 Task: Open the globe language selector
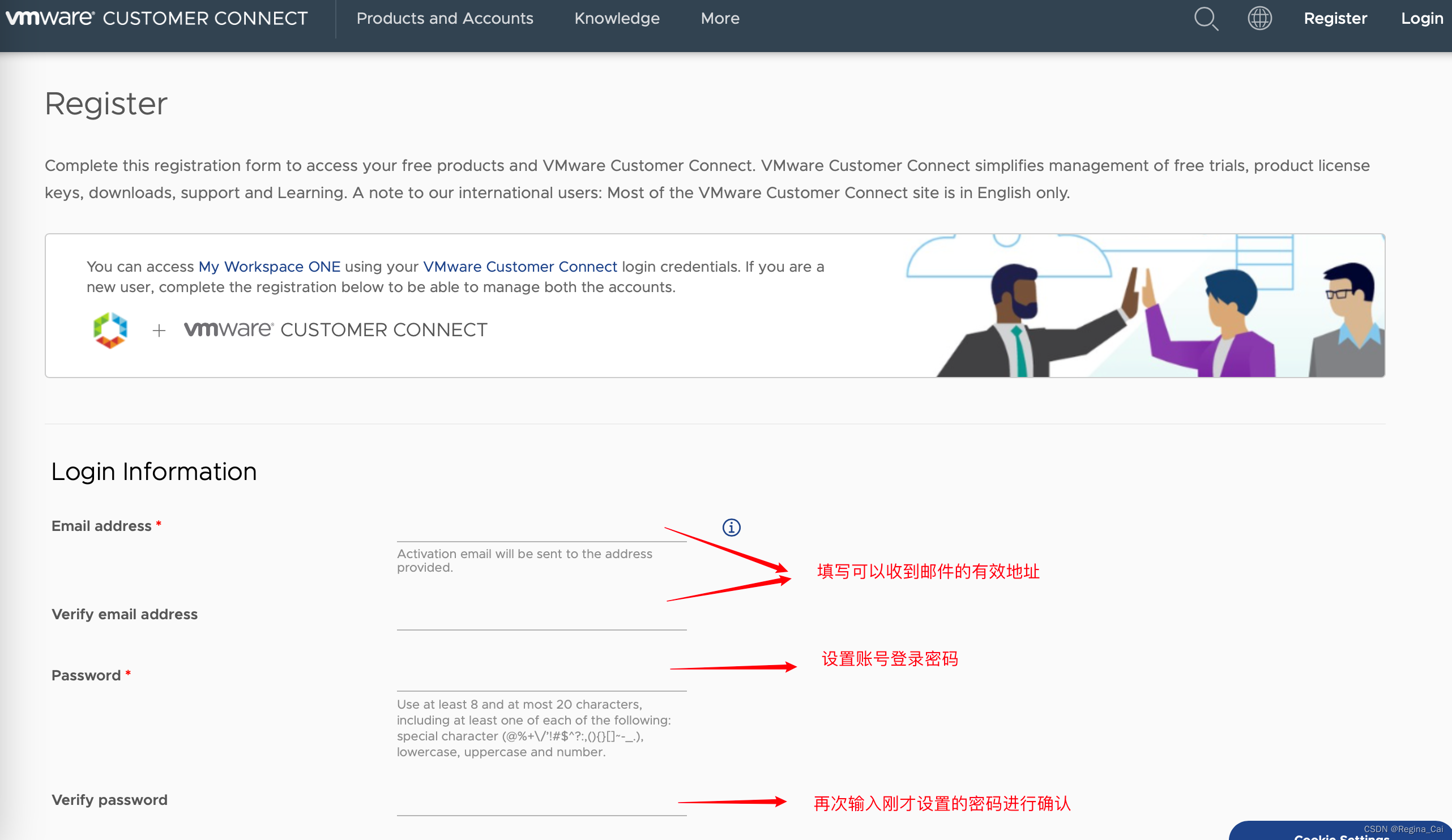pos(1259,18)
